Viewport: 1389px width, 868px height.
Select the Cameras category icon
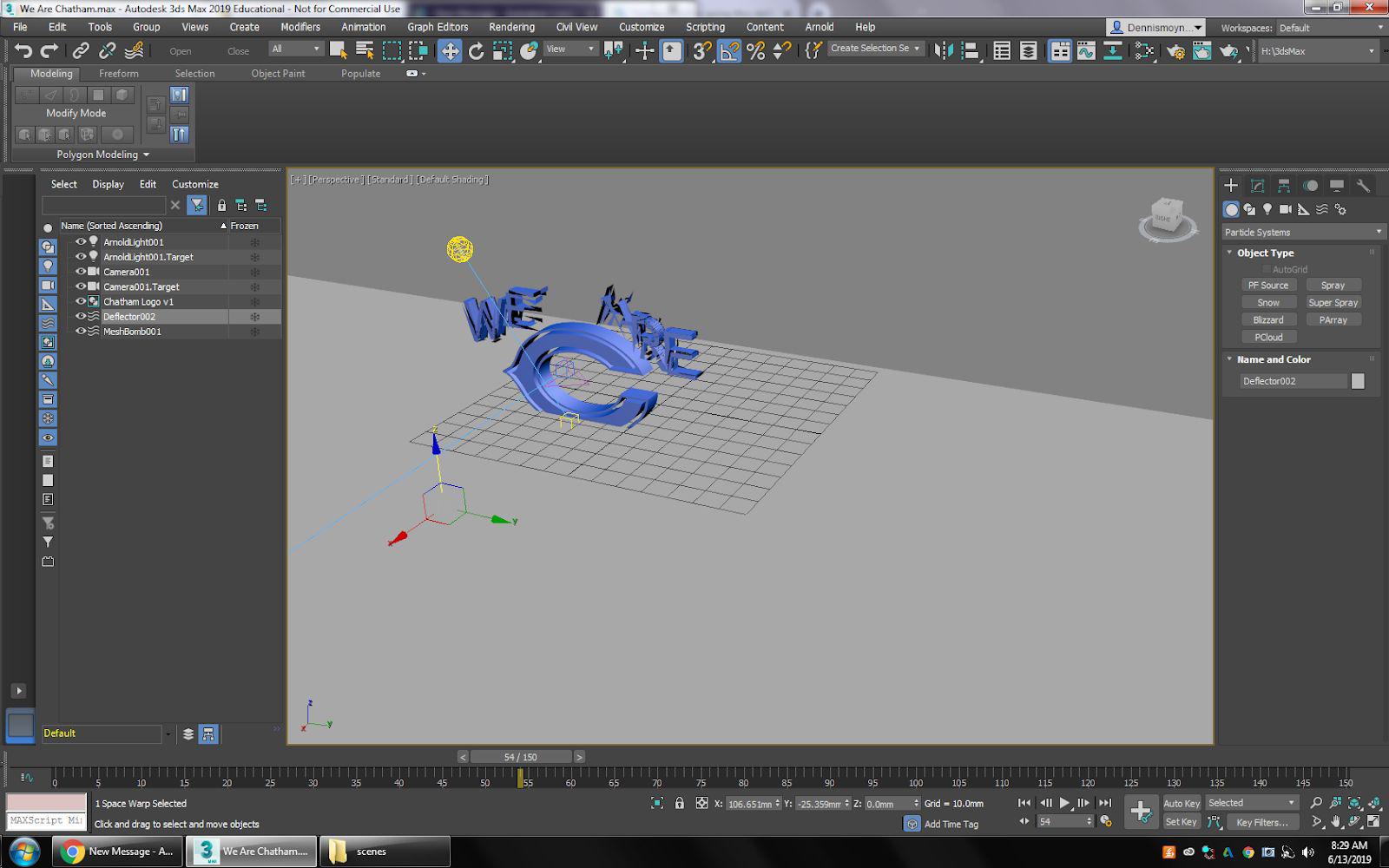point(1286,209)
